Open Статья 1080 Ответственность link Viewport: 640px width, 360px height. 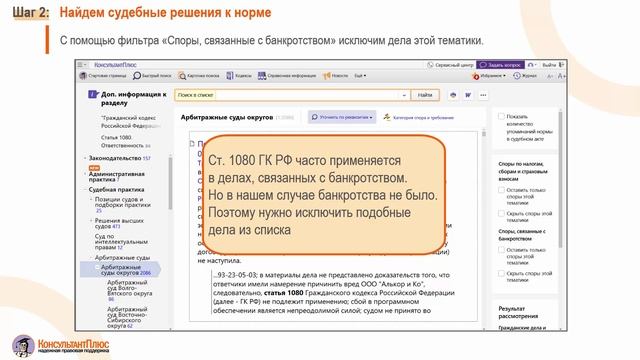click(x=126, y=141)
